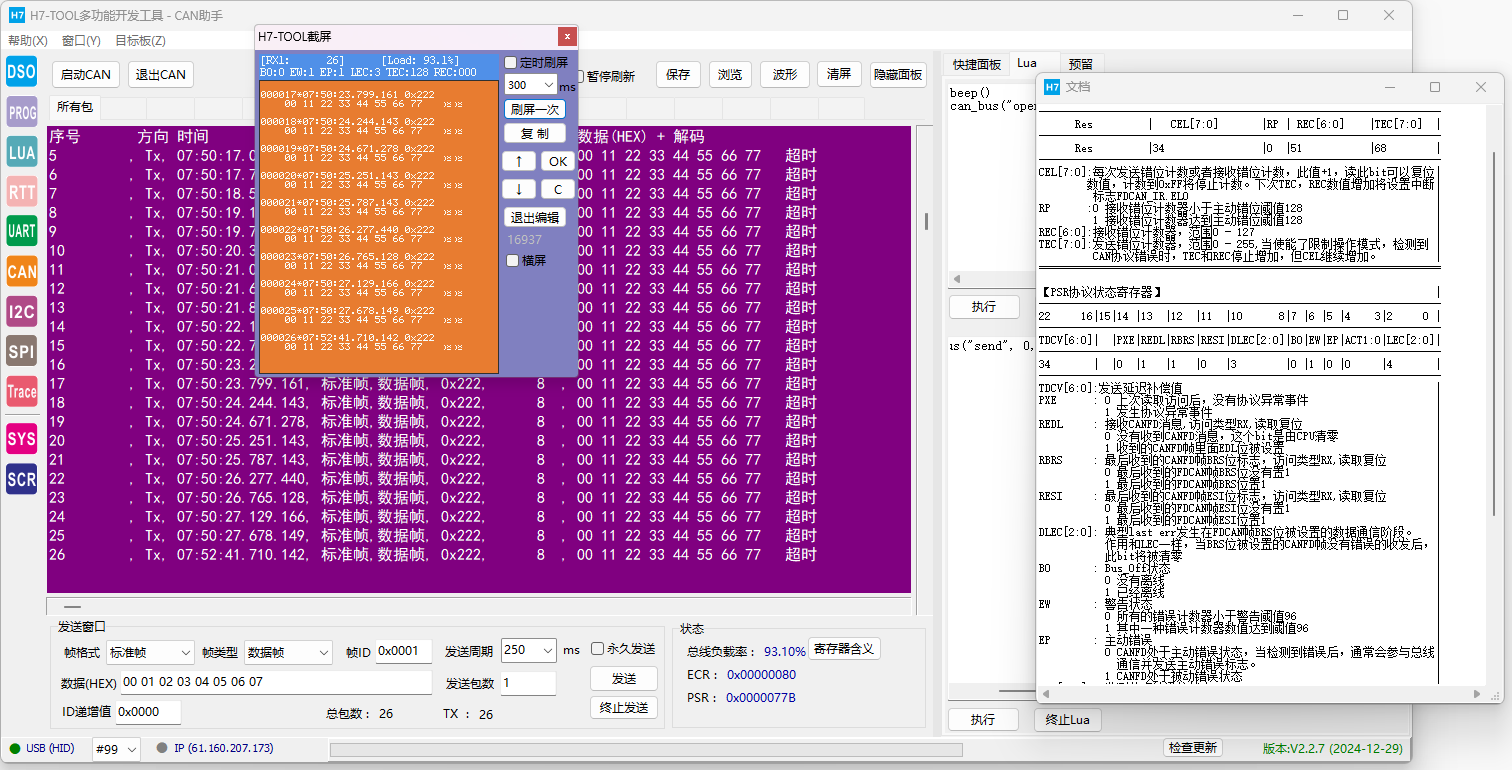
Task: Open the 窗口(Y) menu
Action: click(81, 41)
